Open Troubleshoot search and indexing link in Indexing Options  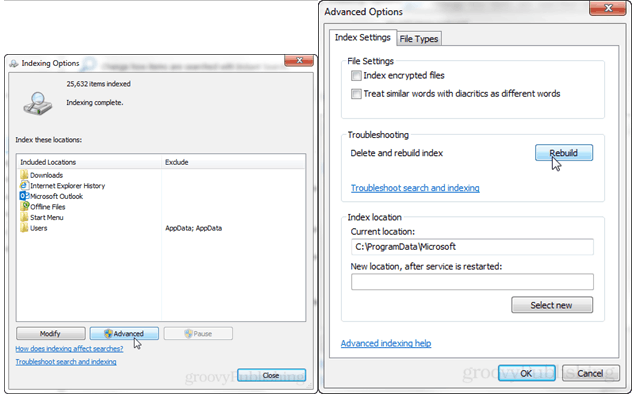point(66,361)
